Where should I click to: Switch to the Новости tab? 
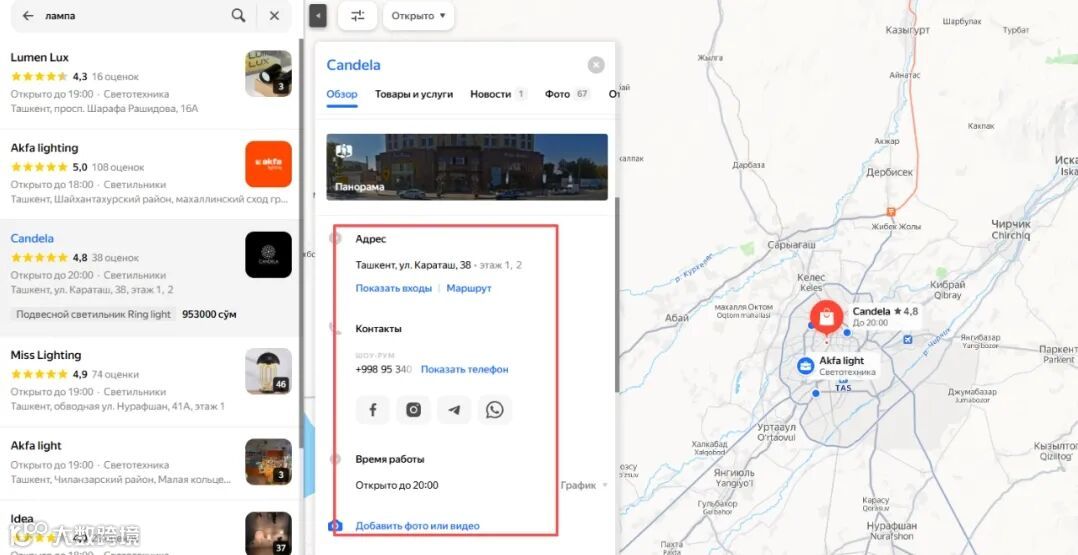498,94
